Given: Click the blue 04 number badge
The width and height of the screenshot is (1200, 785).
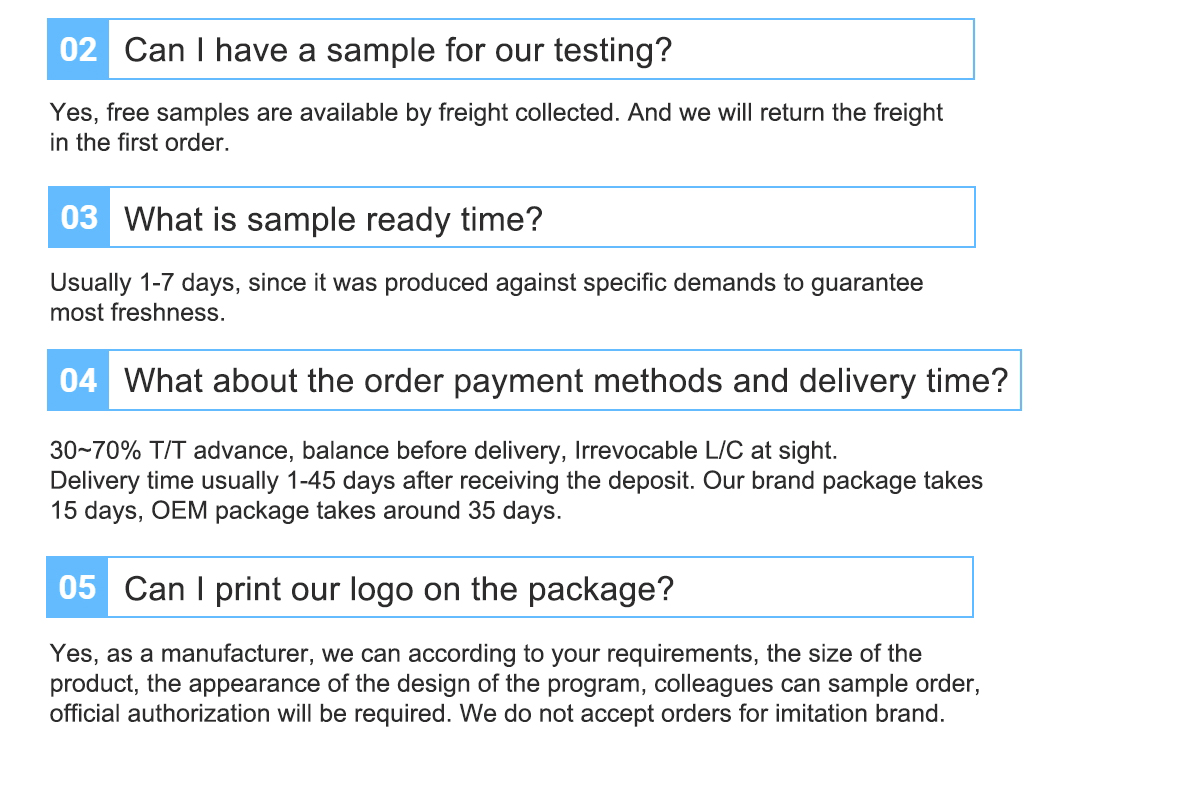Looking at the screenshot, I should (78, 380).
